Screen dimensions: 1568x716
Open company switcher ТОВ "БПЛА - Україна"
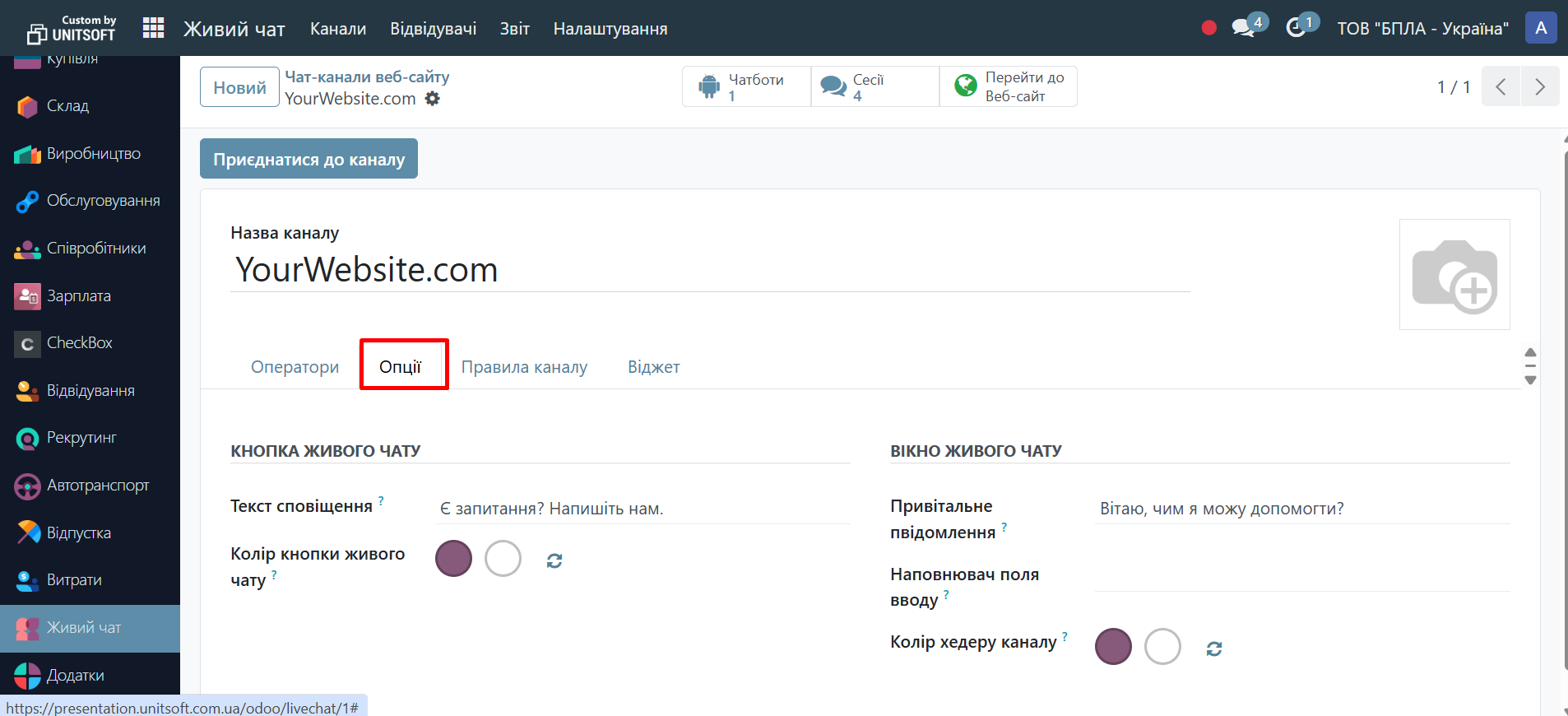pyautogui.click(x=1422, y=29)
